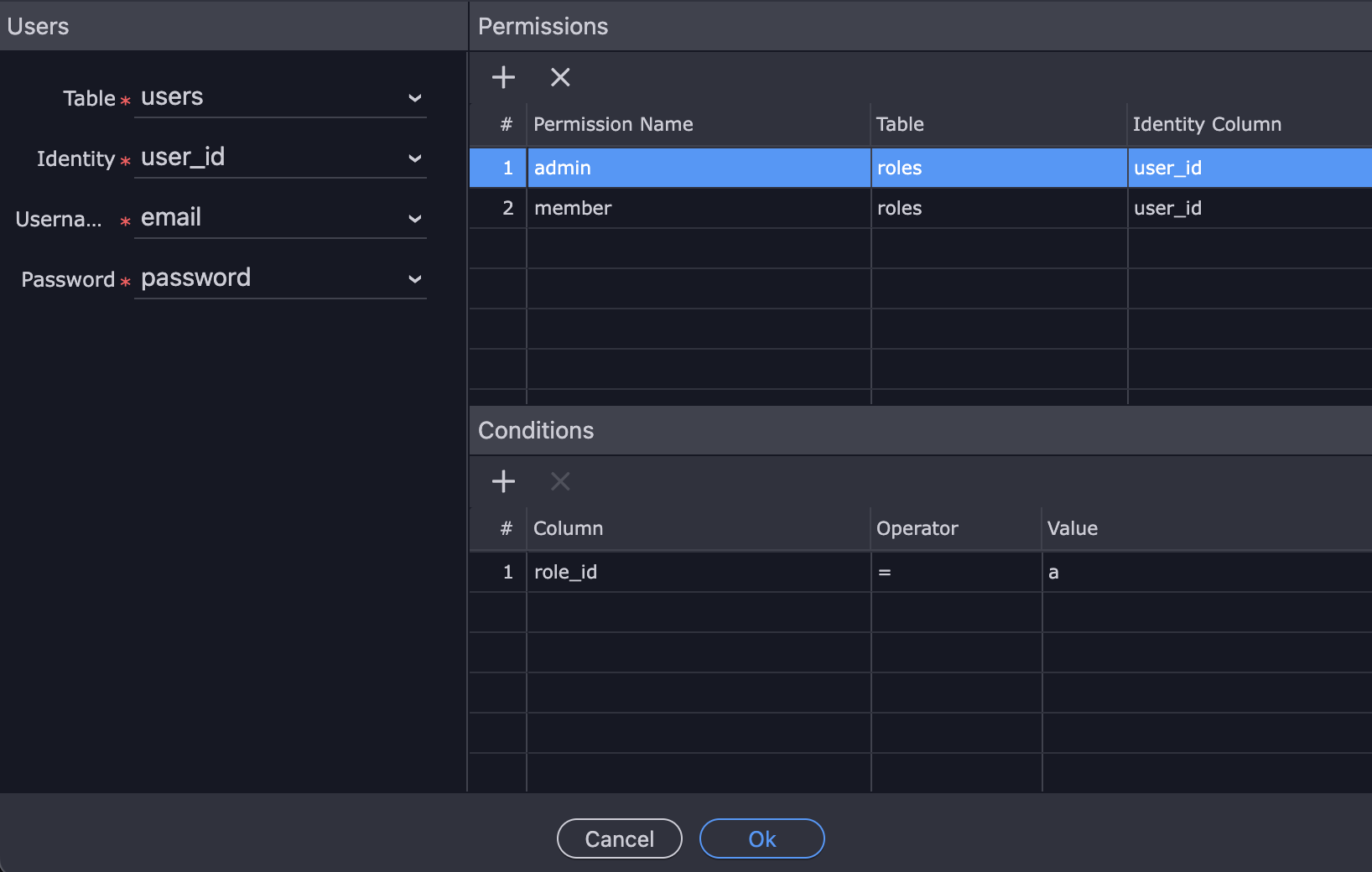Open the Username dropdown showing email

(280, 219)
